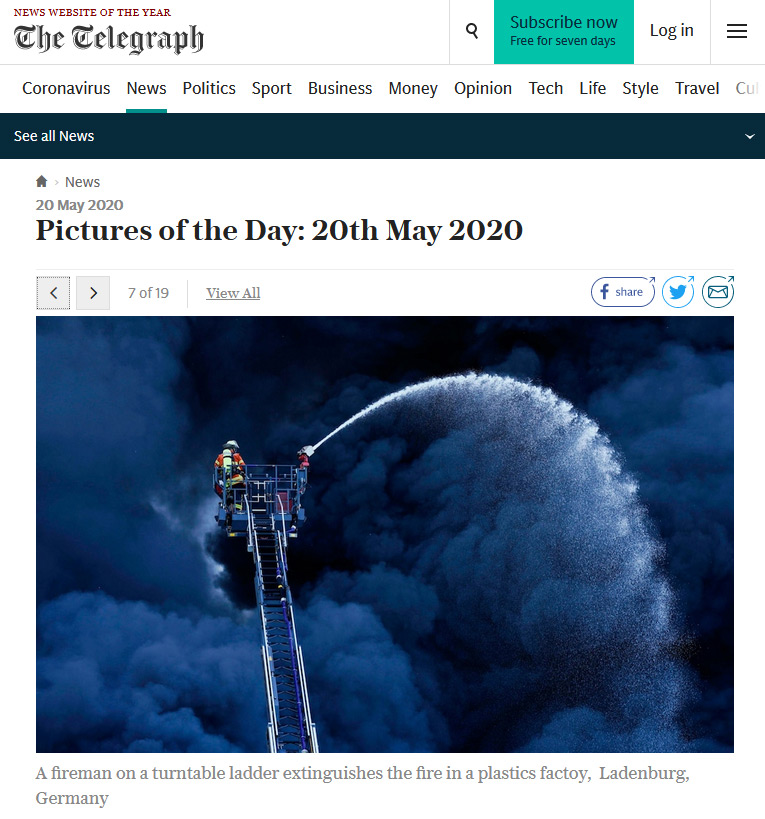Expand the See all News chevron
765x819 pixels.
tap(749, 136)
